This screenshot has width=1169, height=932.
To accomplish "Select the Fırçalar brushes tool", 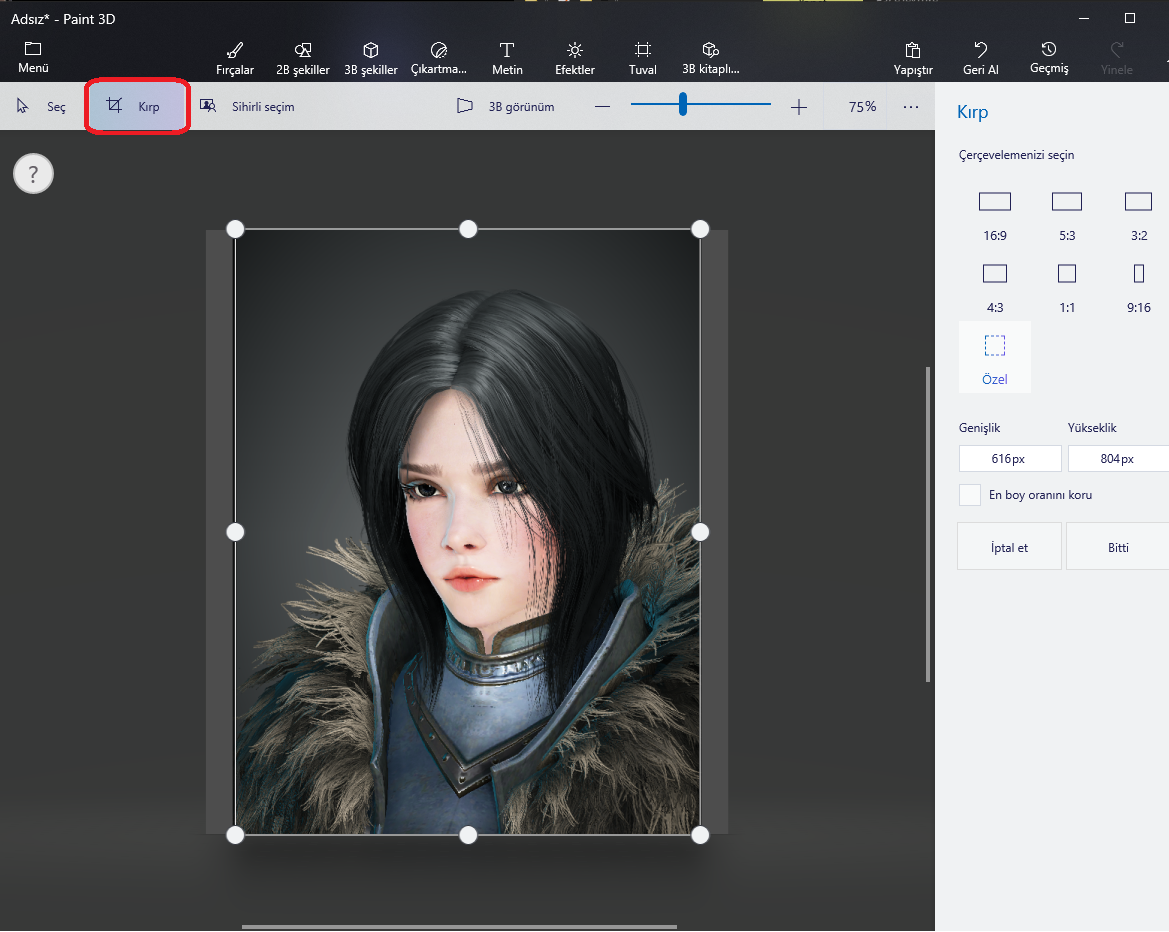I will [235, 58].
